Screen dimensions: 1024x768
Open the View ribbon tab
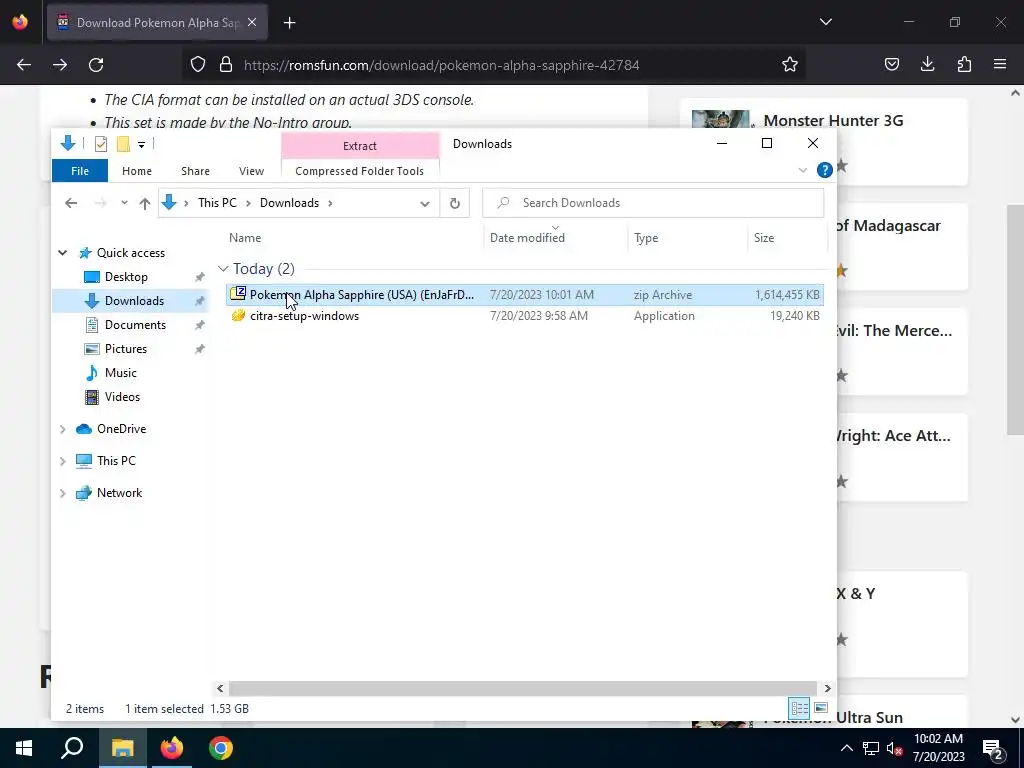(x=251, y=171)
